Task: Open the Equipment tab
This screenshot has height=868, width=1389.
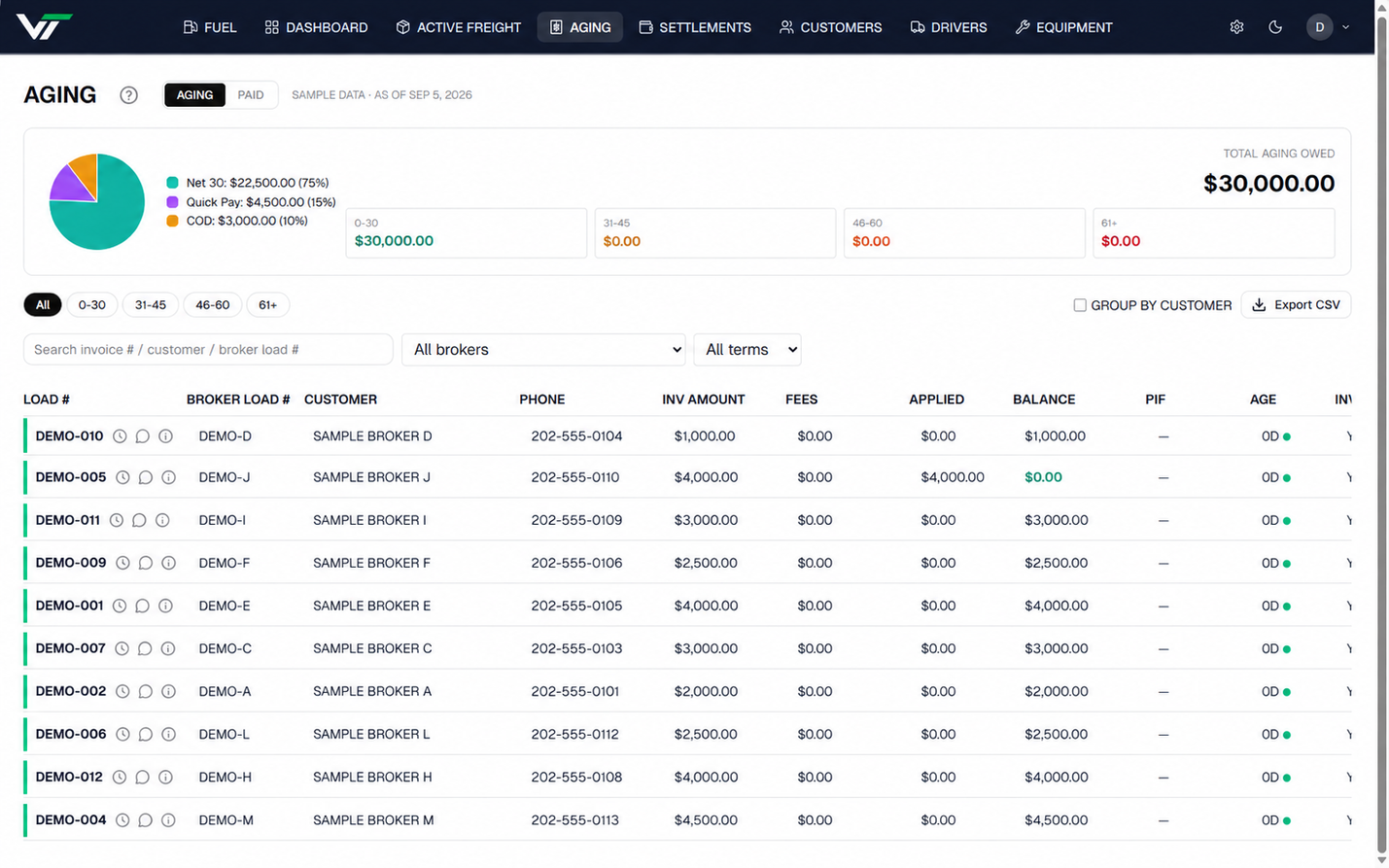Action: 1064,27
